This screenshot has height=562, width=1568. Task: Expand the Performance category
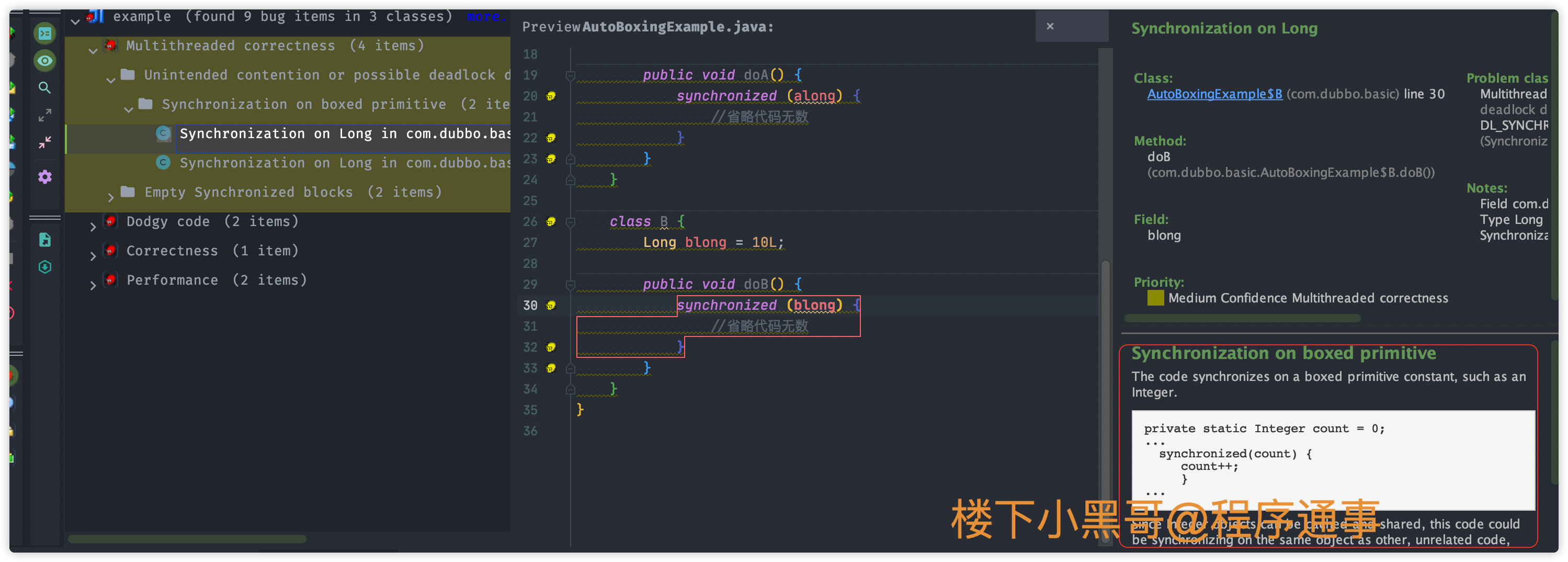tap(93, 285)
